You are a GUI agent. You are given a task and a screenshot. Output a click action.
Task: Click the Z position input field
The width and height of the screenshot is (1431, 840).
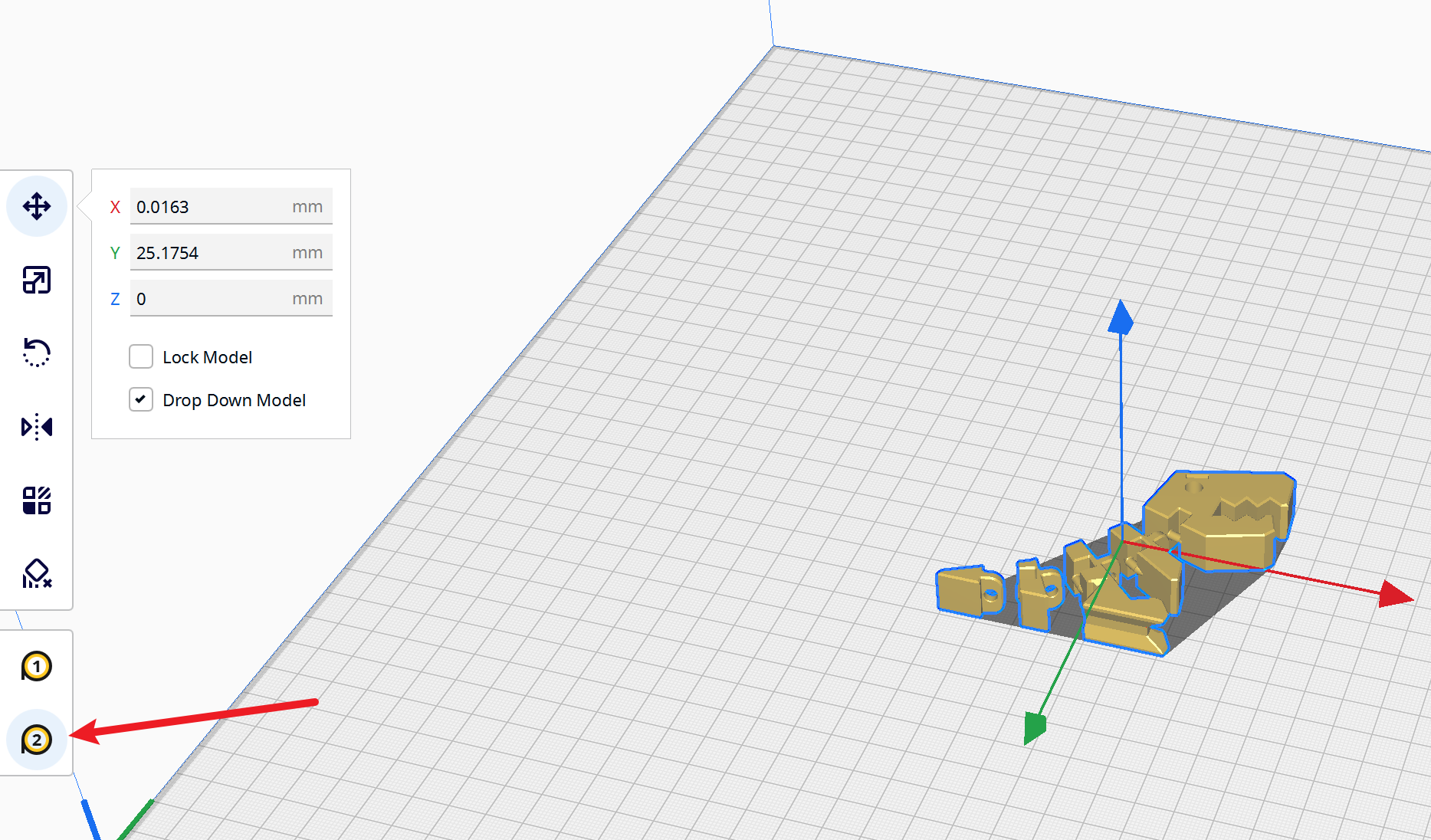230,298
